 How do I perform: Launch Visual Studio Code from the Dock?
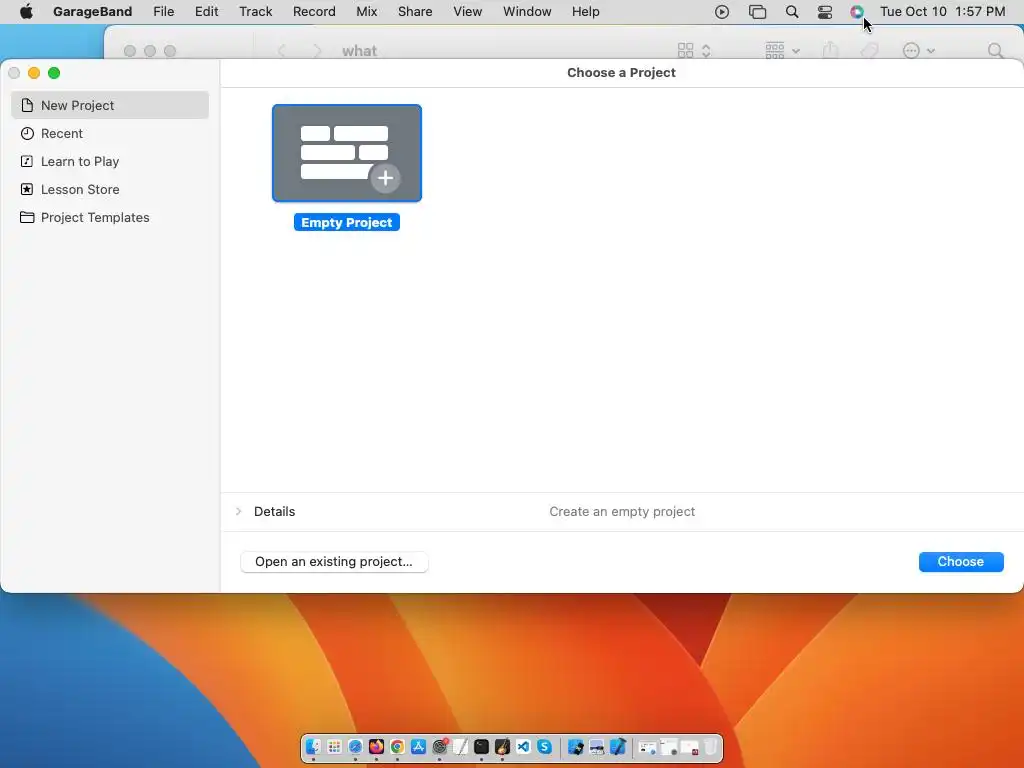pyautogui.click(x=523, y=746)
